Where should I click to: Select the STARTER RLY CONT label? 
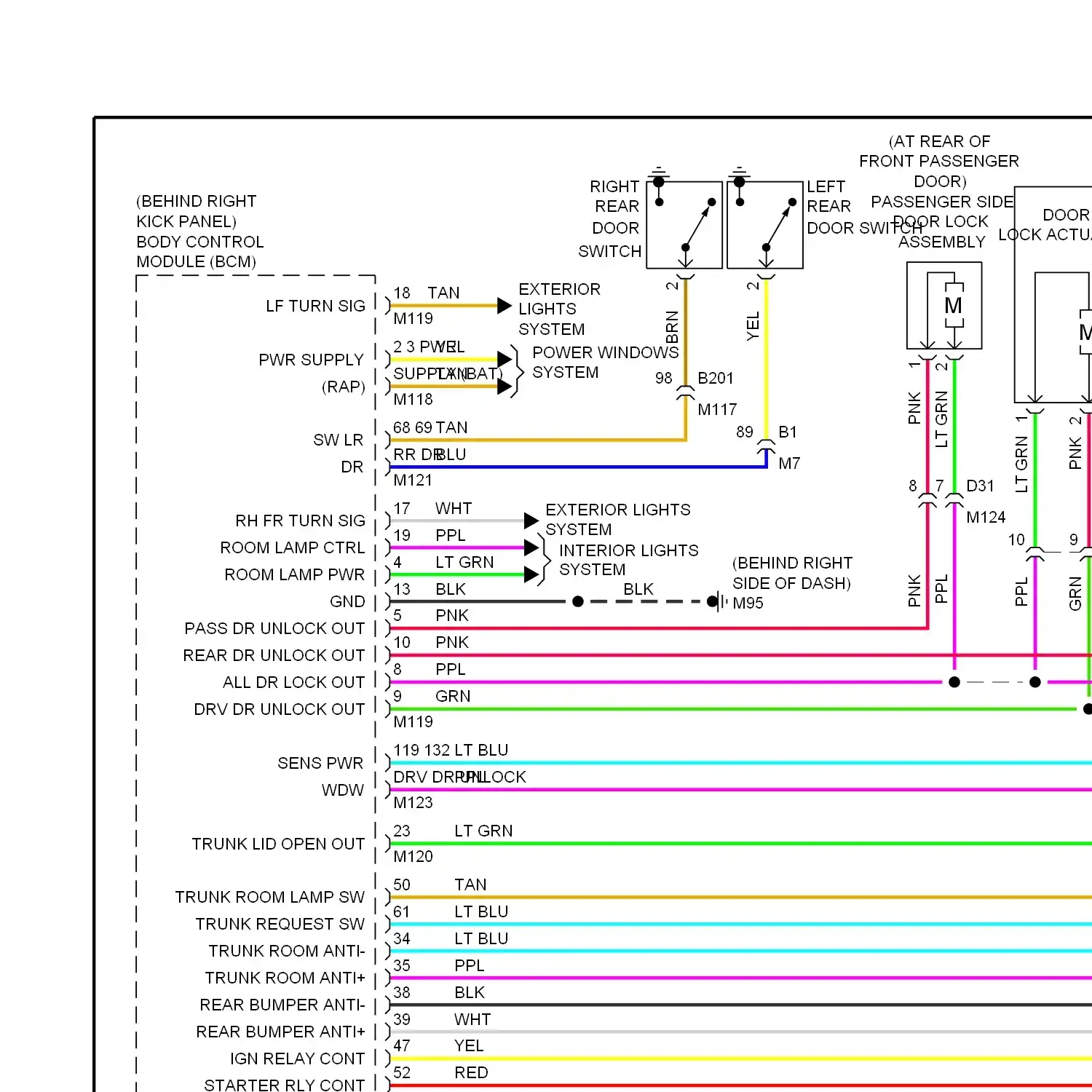pos(284,1085)
